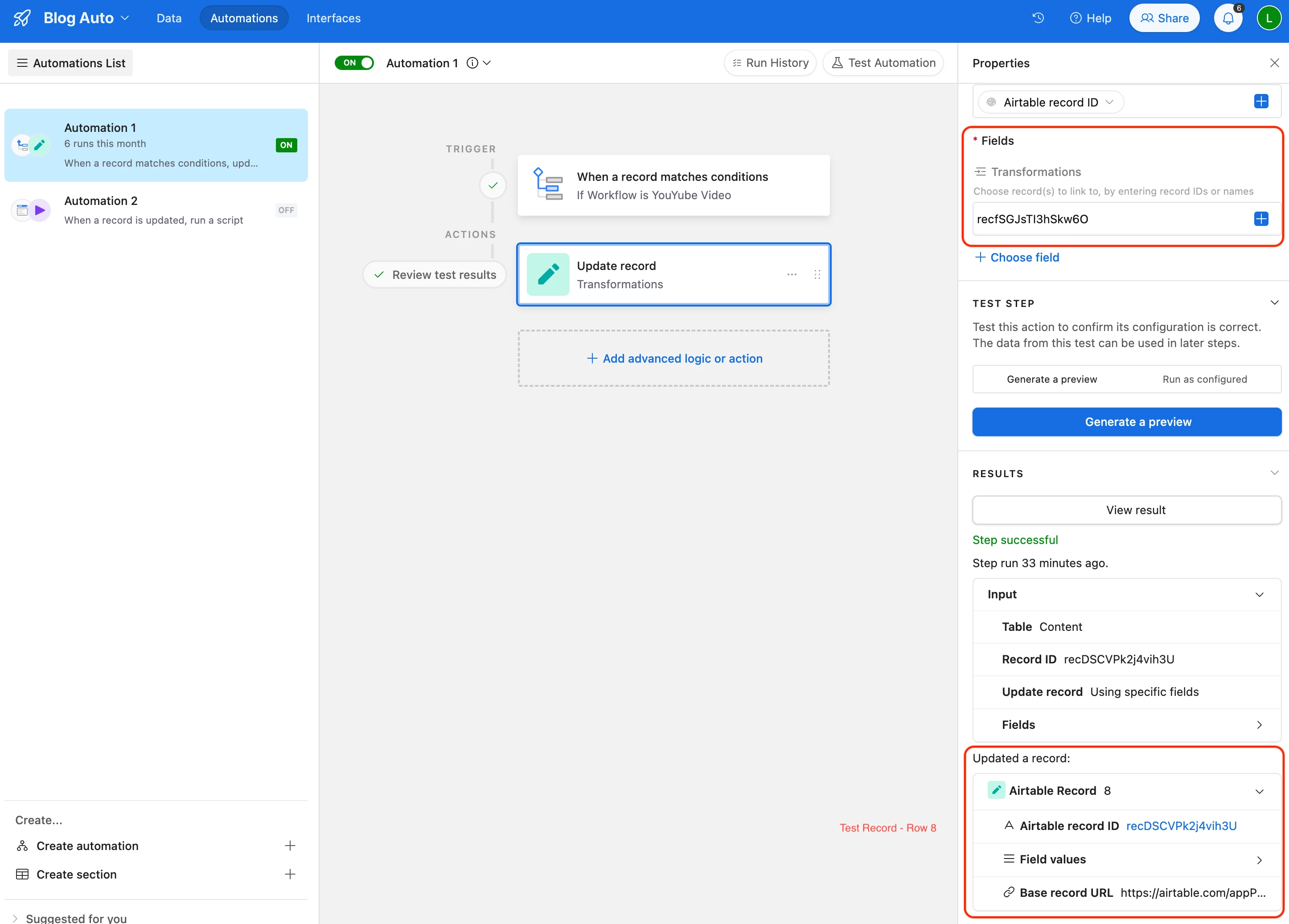Click the Update record pencil icon

click(x=548, y=274)
